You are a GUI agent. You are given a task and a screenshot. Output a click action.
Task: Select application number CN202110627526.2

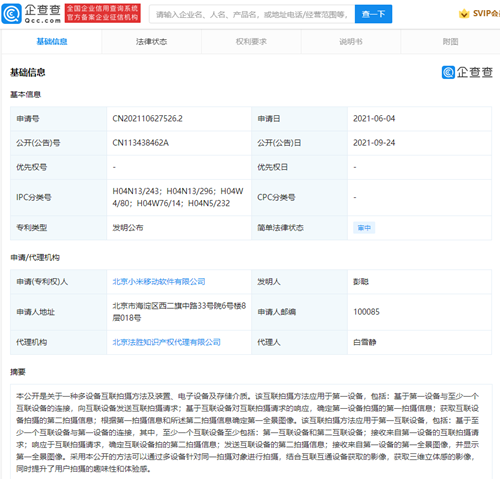(x=147, y=119)
